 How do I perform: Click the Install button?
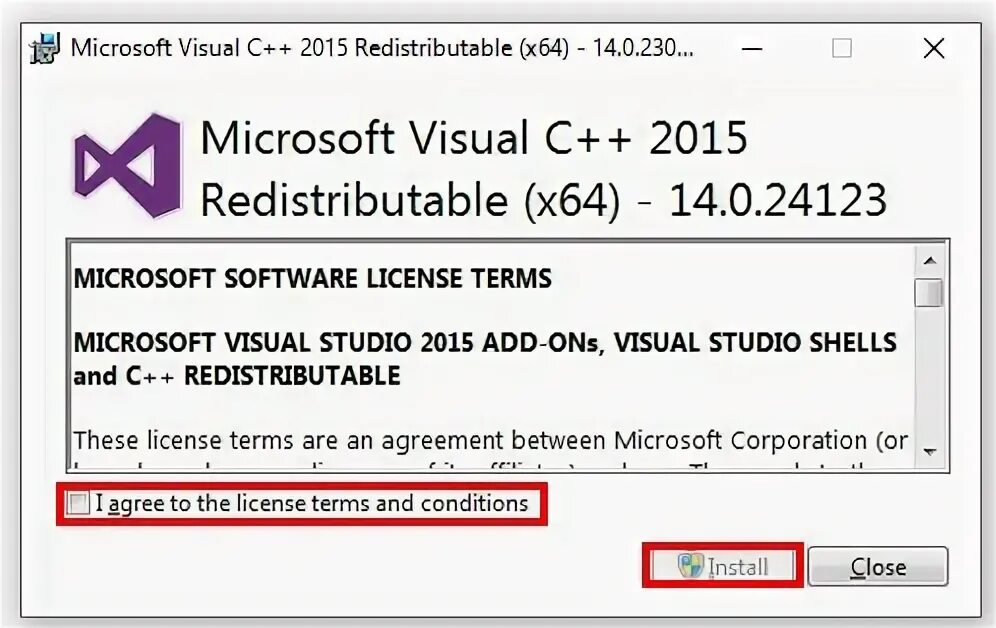click(x=723, y=565)
